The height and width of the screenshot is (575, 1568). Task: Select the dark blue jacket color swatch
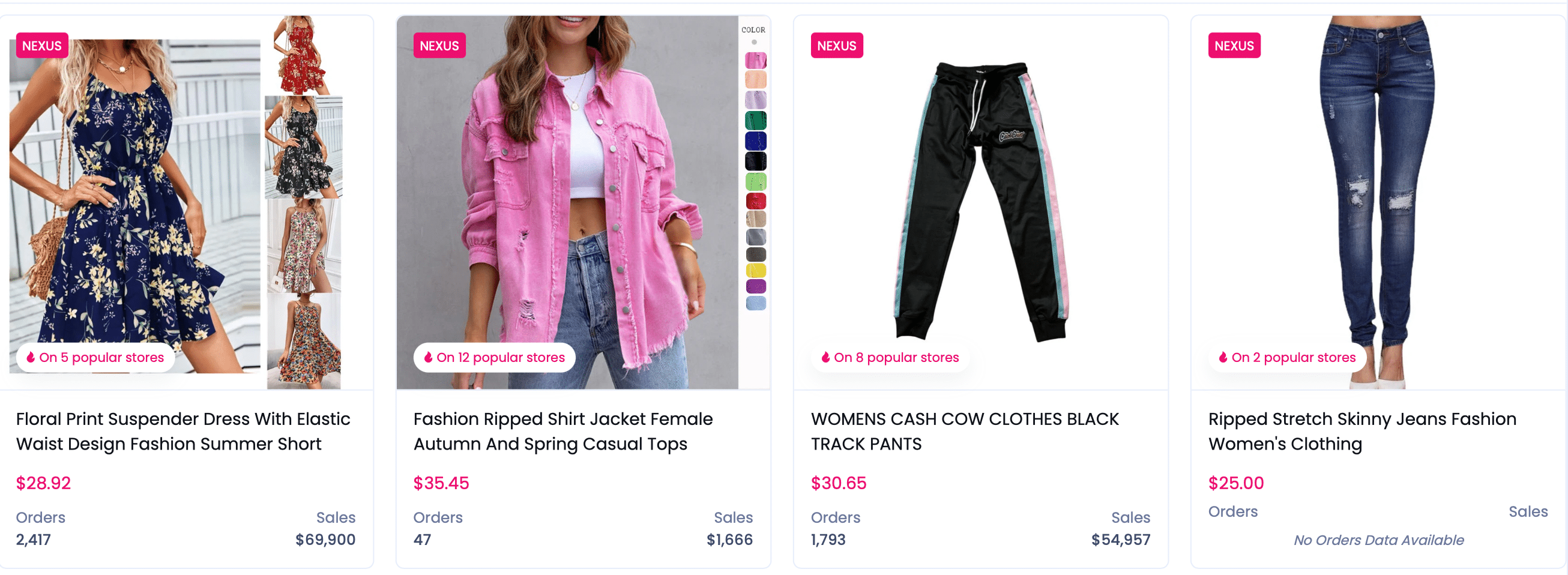click(x=756, y=140)
